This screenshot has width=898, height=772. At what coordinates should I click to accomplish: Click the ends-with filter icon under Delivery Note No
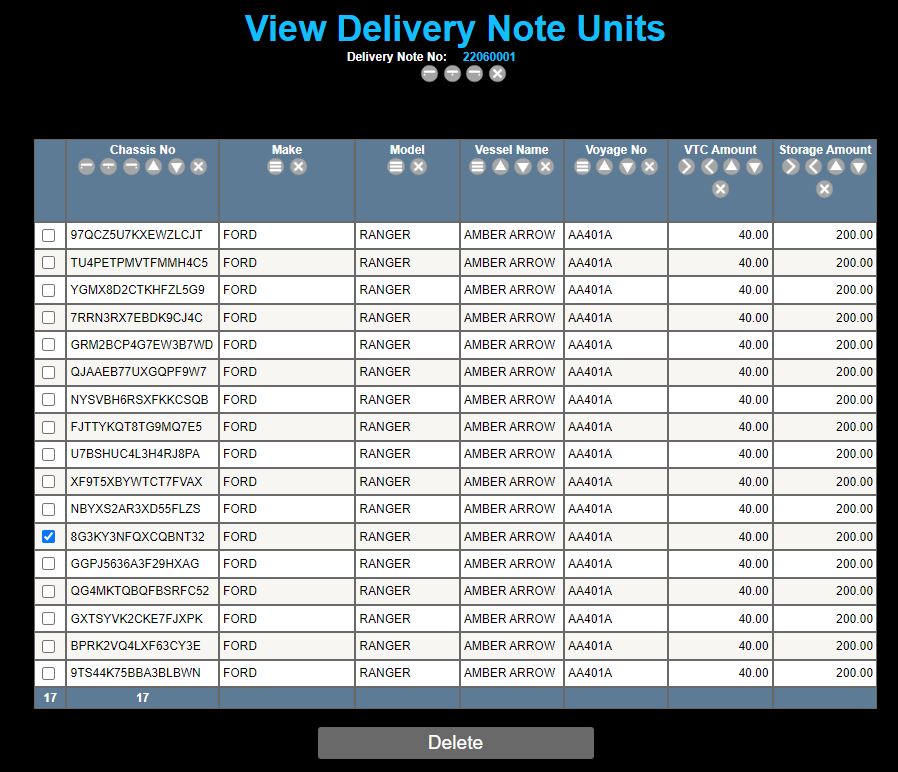475,74
